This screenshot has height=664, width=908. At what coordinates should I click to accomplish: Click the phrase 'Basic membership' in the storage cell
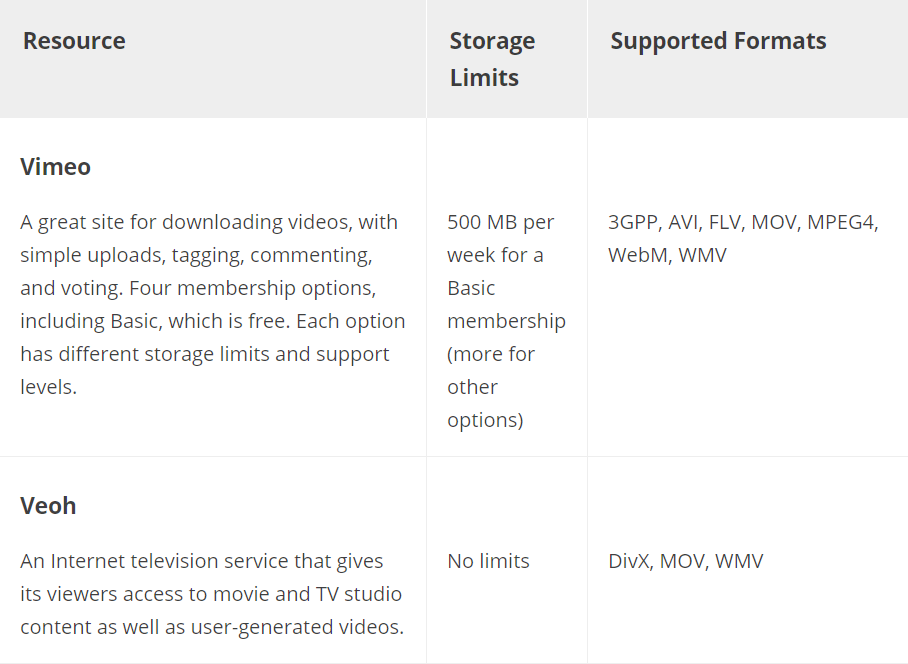(x=506, y=305)
